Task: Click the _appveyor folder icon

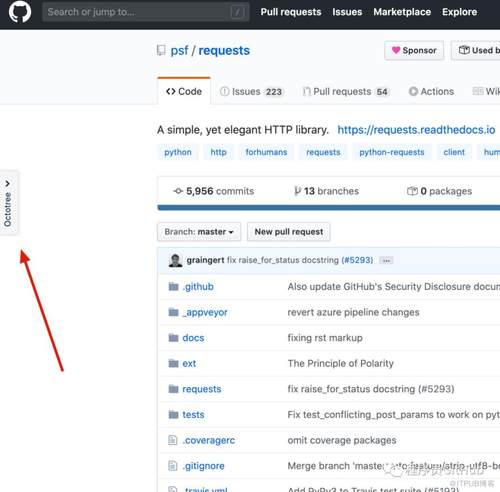Action: [x=173, y=312]
